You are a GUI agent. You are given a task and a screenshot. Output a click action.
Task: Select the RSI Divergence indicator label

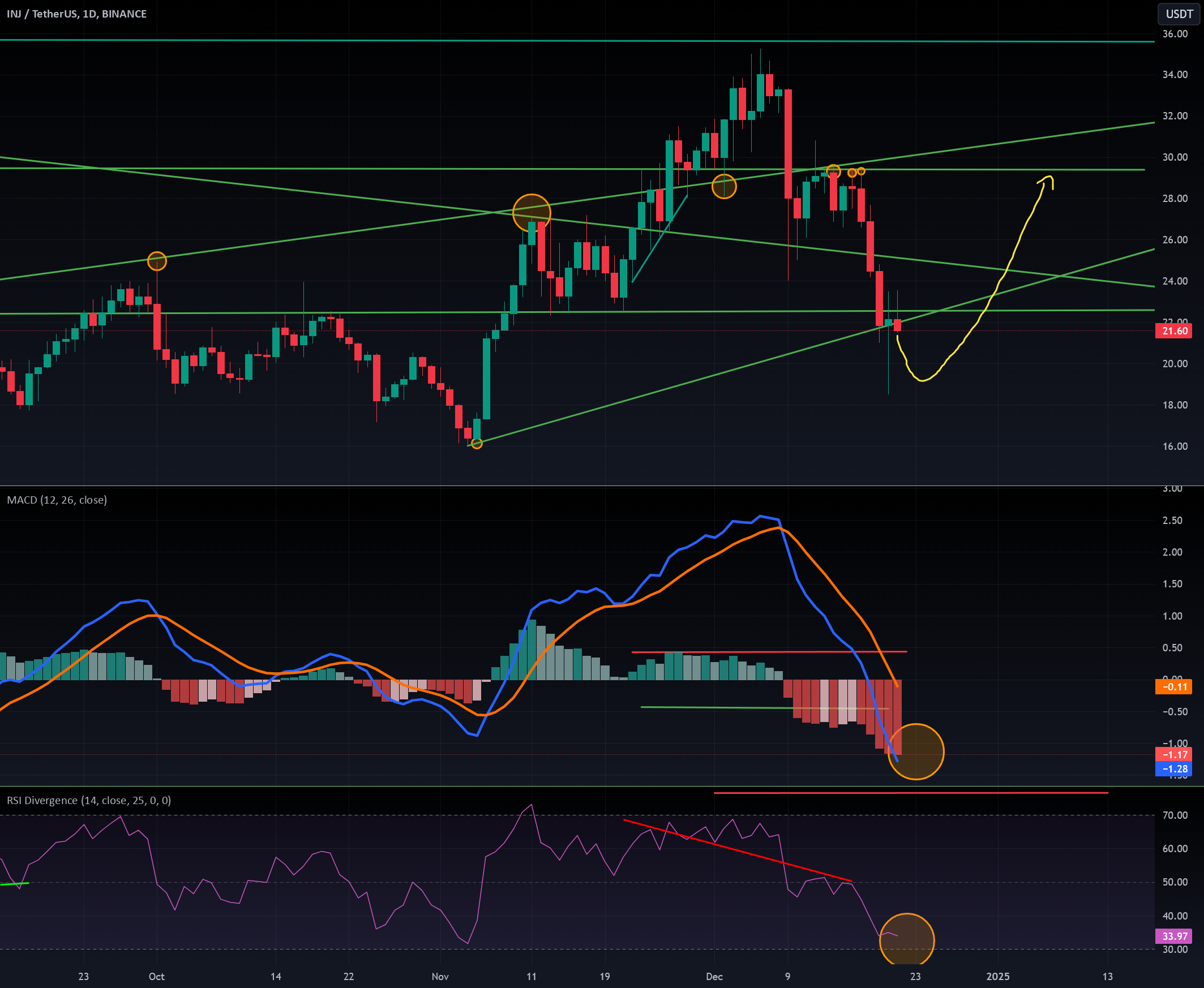pos(89,800)
